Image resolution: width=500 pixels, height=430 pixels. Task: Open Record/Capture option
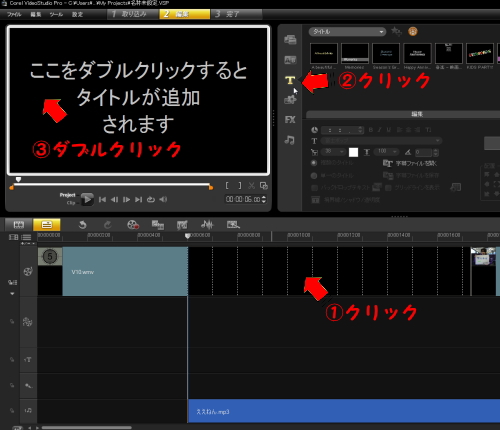click(x=133, y=225)
